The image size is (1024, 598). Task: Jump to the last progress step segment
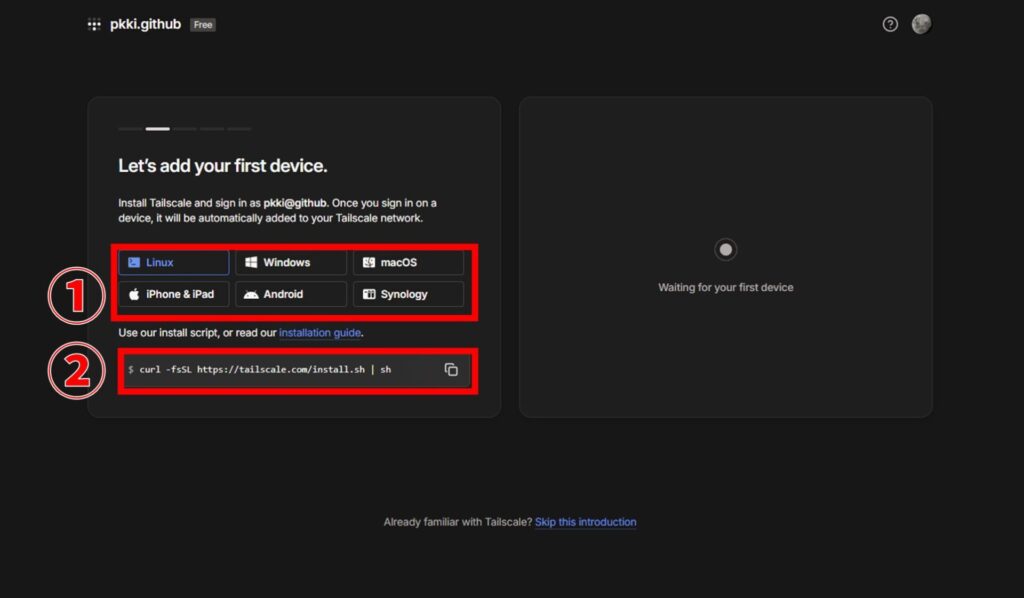pos(239,129)
